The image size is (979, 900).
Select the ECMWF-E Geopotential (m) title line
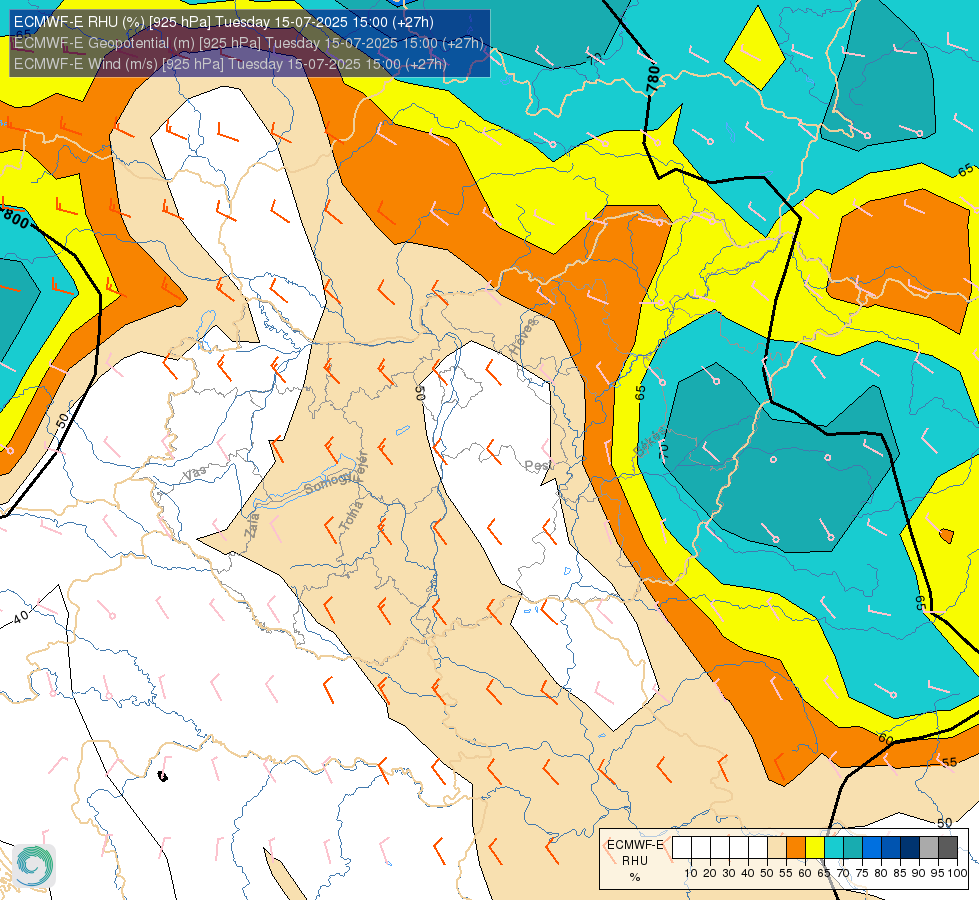click(248, 43)
